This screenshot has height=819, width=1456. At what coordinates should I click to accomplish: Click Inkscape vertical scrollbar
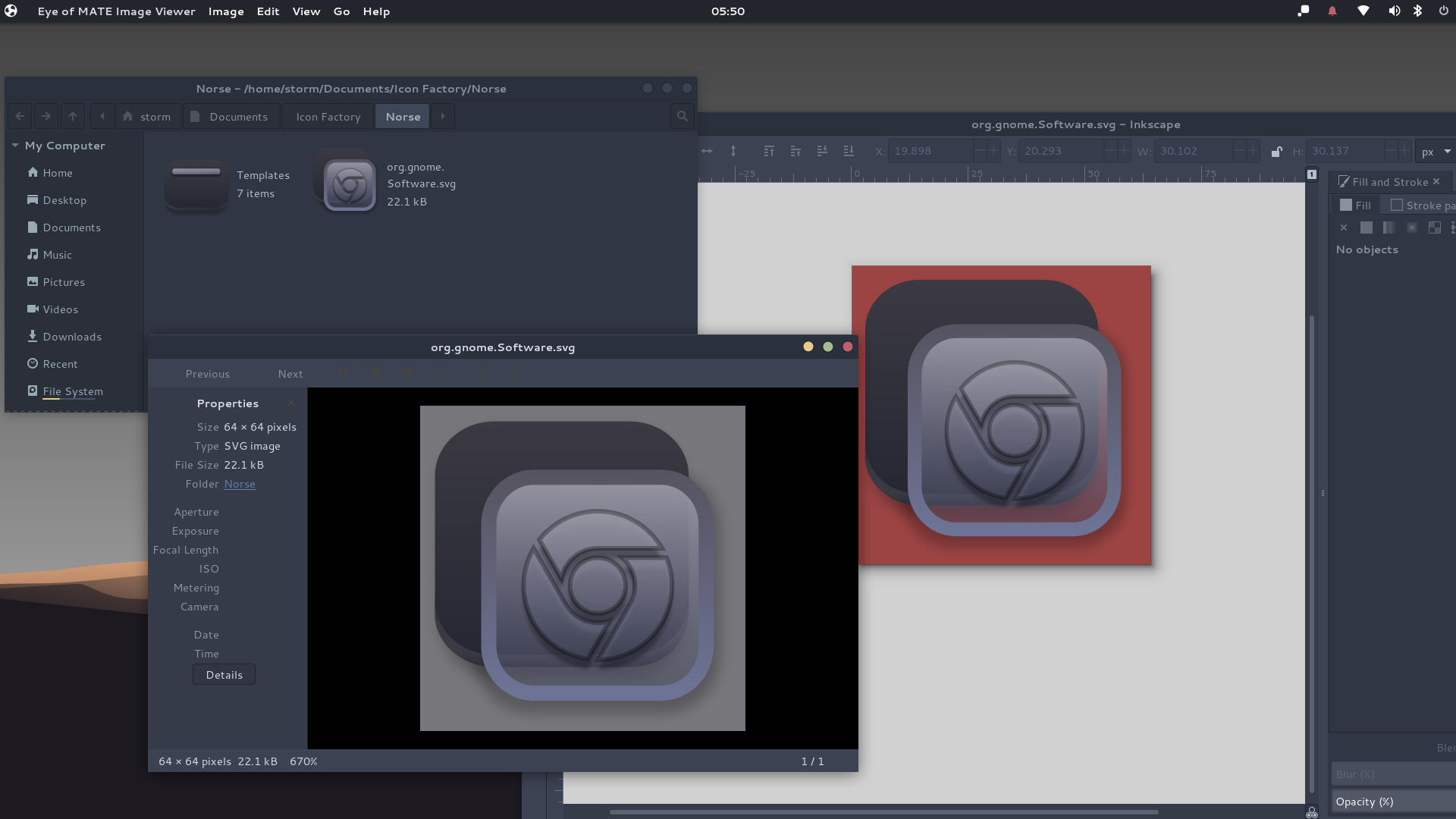point(1312,554)
